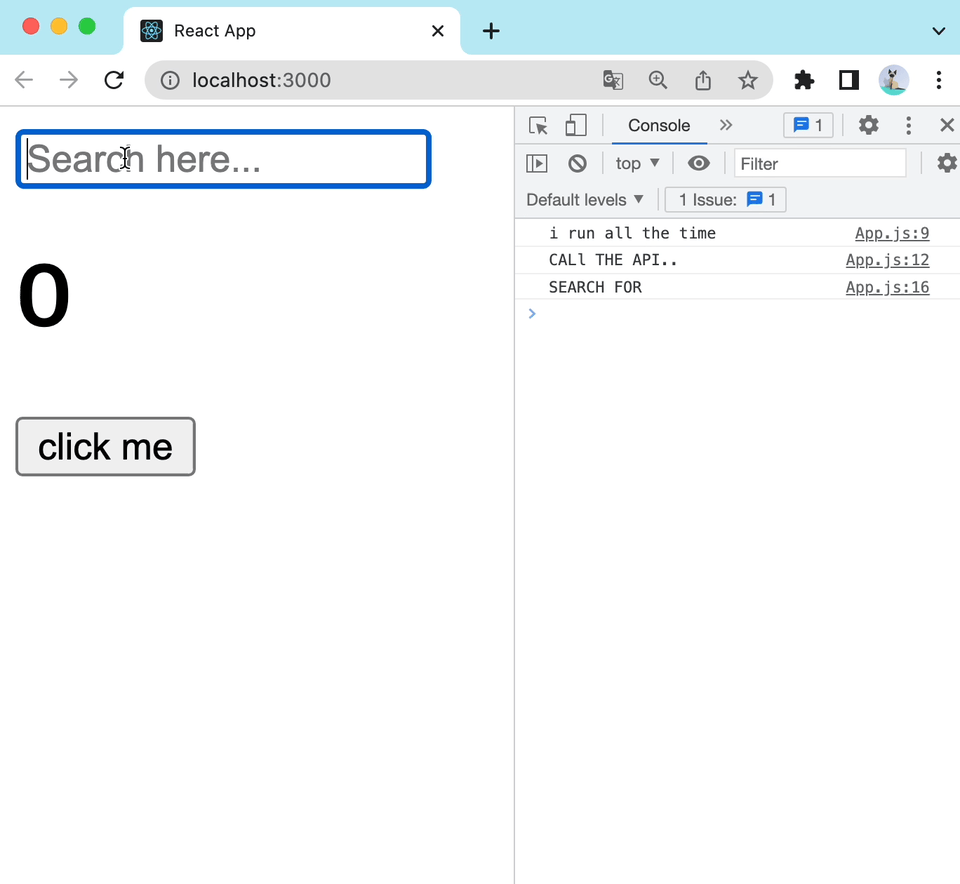Select the React App tab
Viewport: 960px width, 884px height.
(291, 31)
